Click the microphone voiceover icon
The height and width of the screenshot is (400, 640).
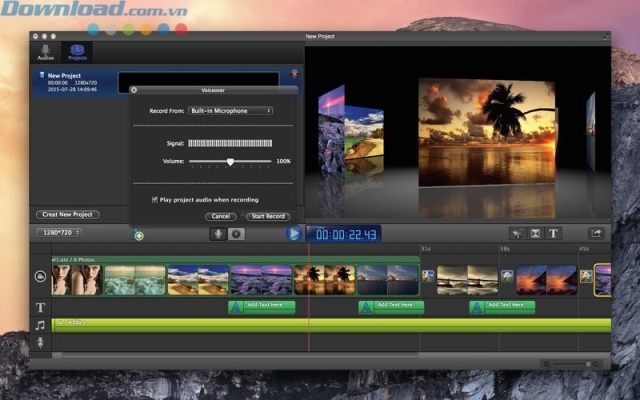click(x=217, y=234)
